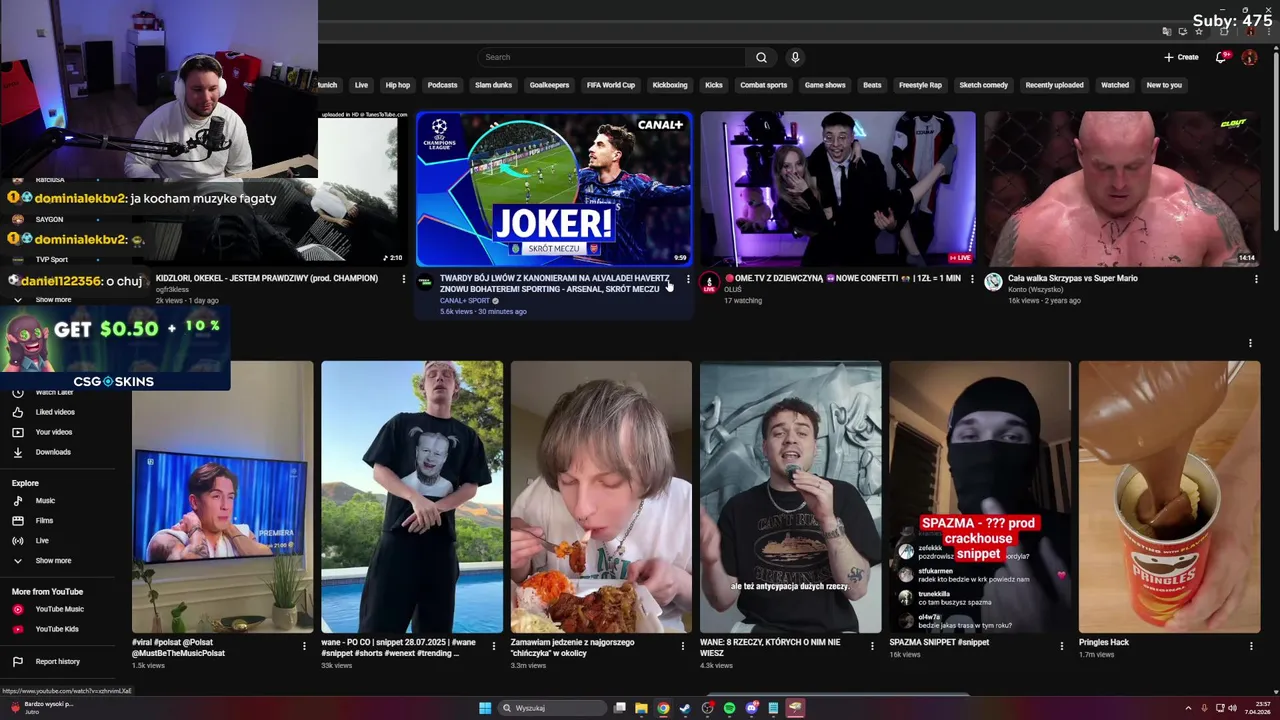The height and width of the screenshot is (720, 1280).
Task: Open options menu for OME.TV live video
Action: pyautogui.click(x=972, y=279)
